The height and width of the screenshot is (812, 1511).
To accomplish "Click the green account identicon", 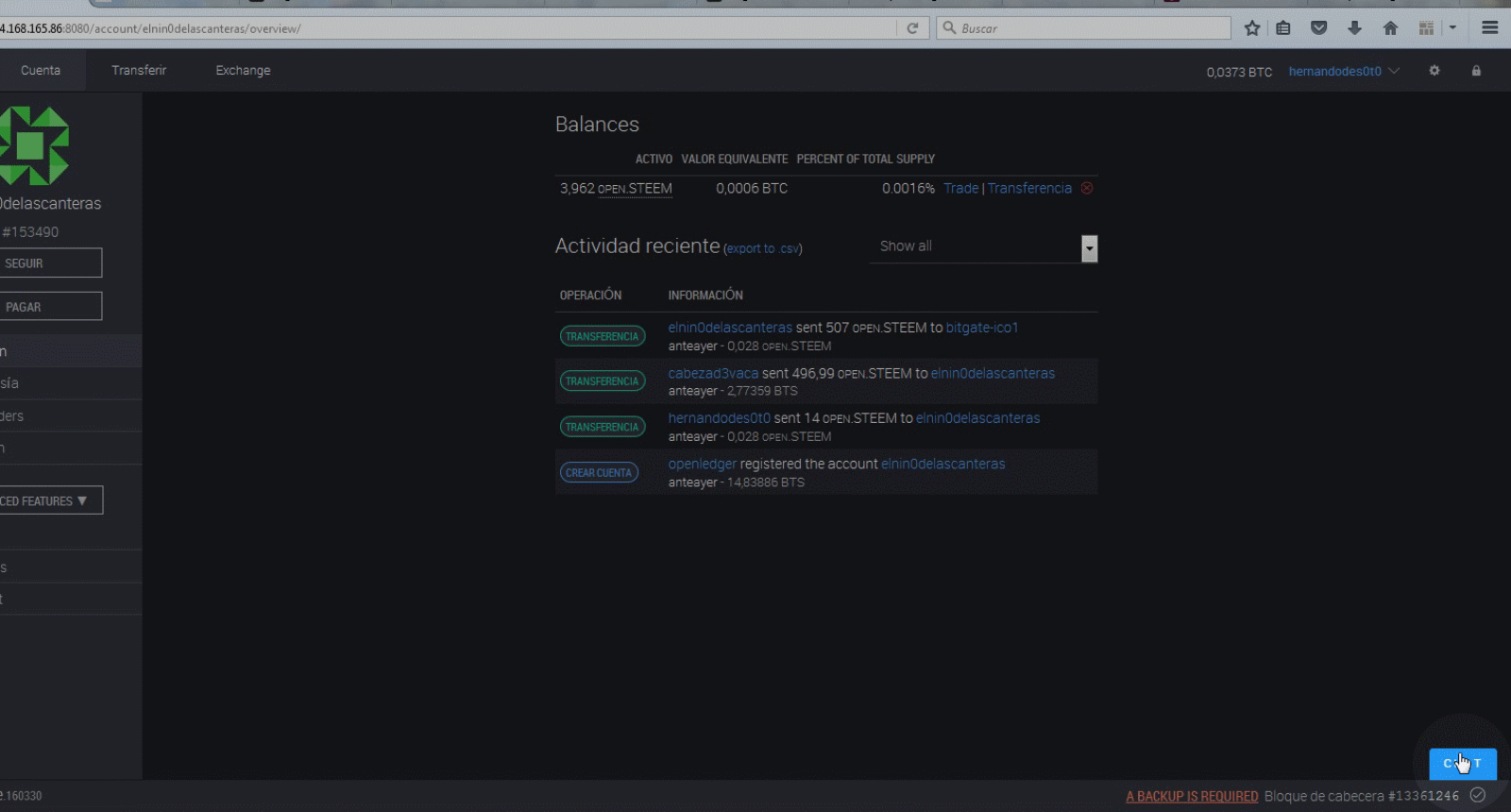I will (32, 145).
